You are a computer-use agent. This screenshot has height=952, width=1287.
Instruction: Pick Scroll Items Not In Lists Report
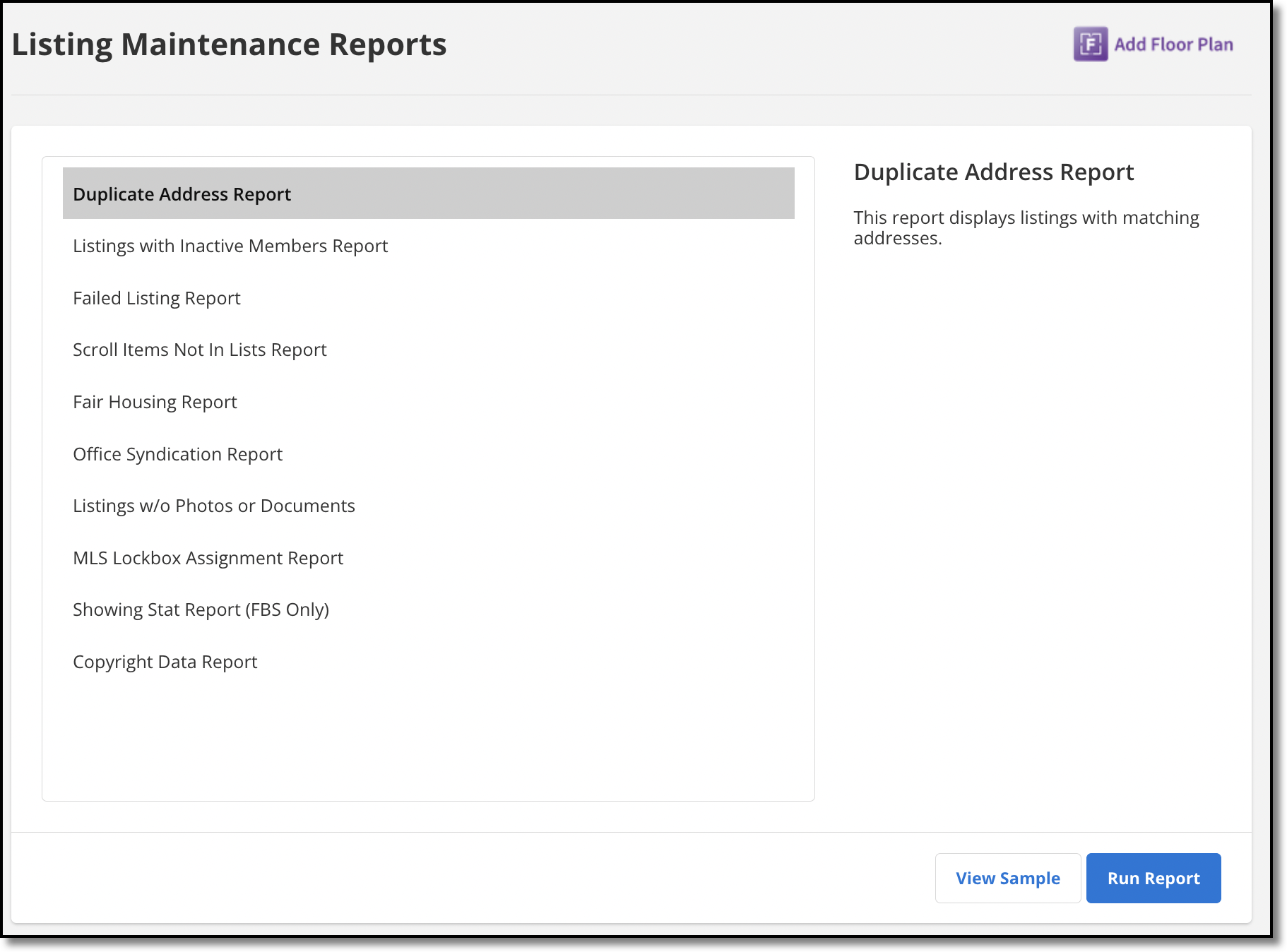point(428,350)
